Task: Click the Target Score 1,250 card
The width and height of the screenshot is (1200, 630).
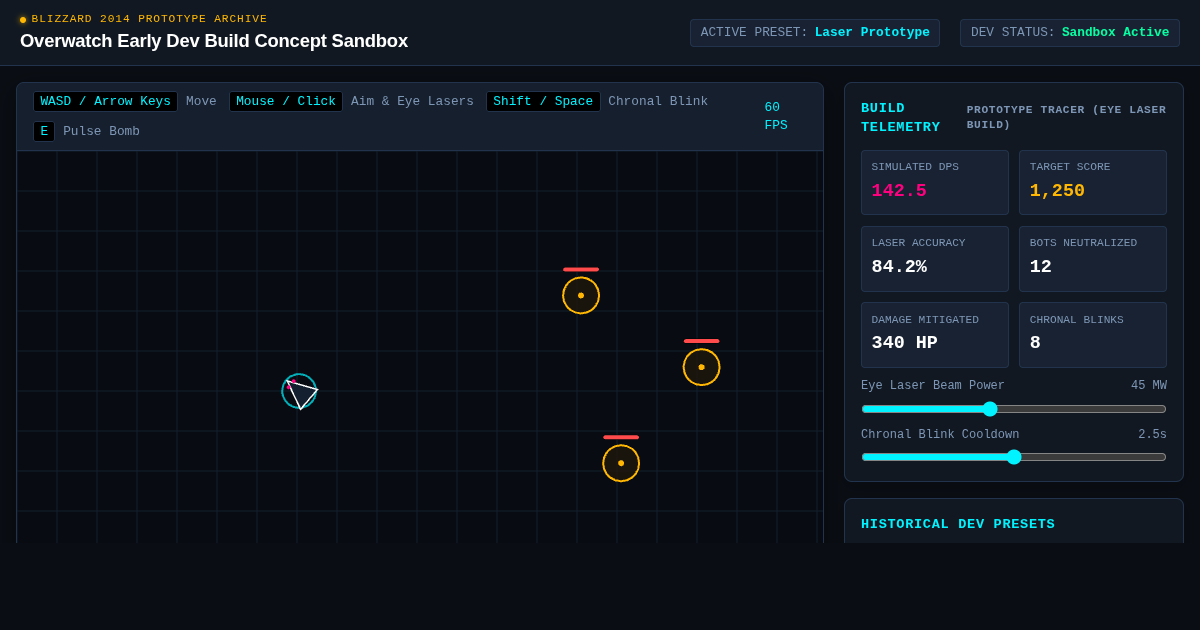Action: [1093, 182]
